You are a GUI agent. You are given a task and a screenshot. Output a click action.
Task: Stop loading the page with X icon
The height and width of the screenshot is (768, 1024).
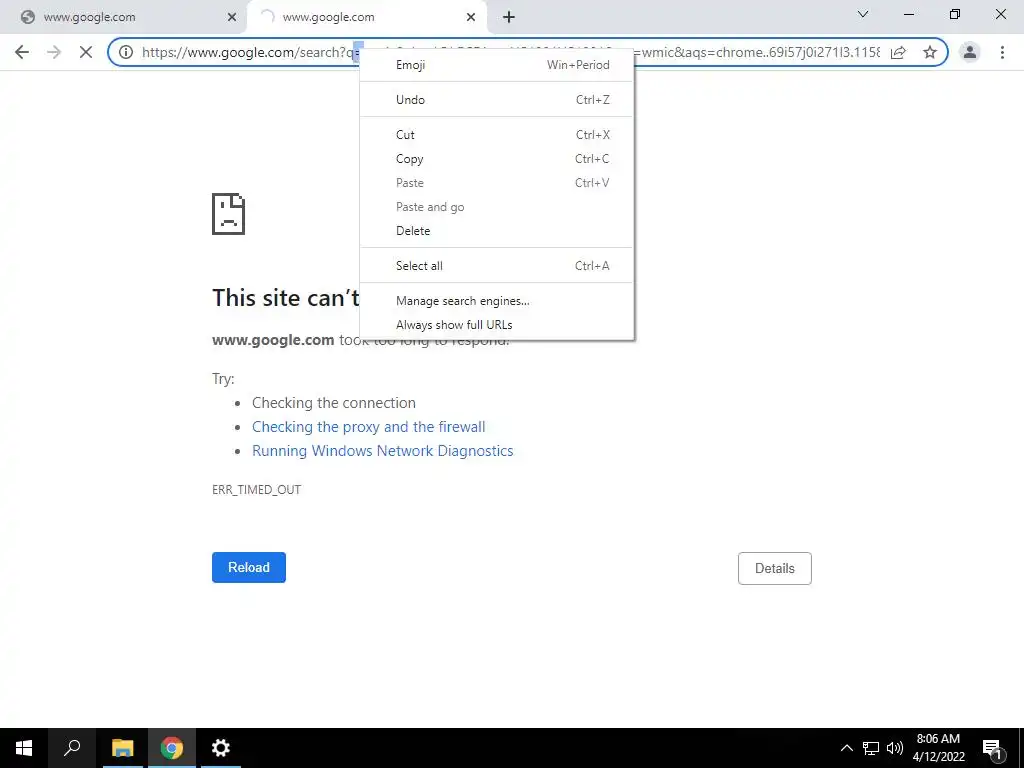click(86, 52)
